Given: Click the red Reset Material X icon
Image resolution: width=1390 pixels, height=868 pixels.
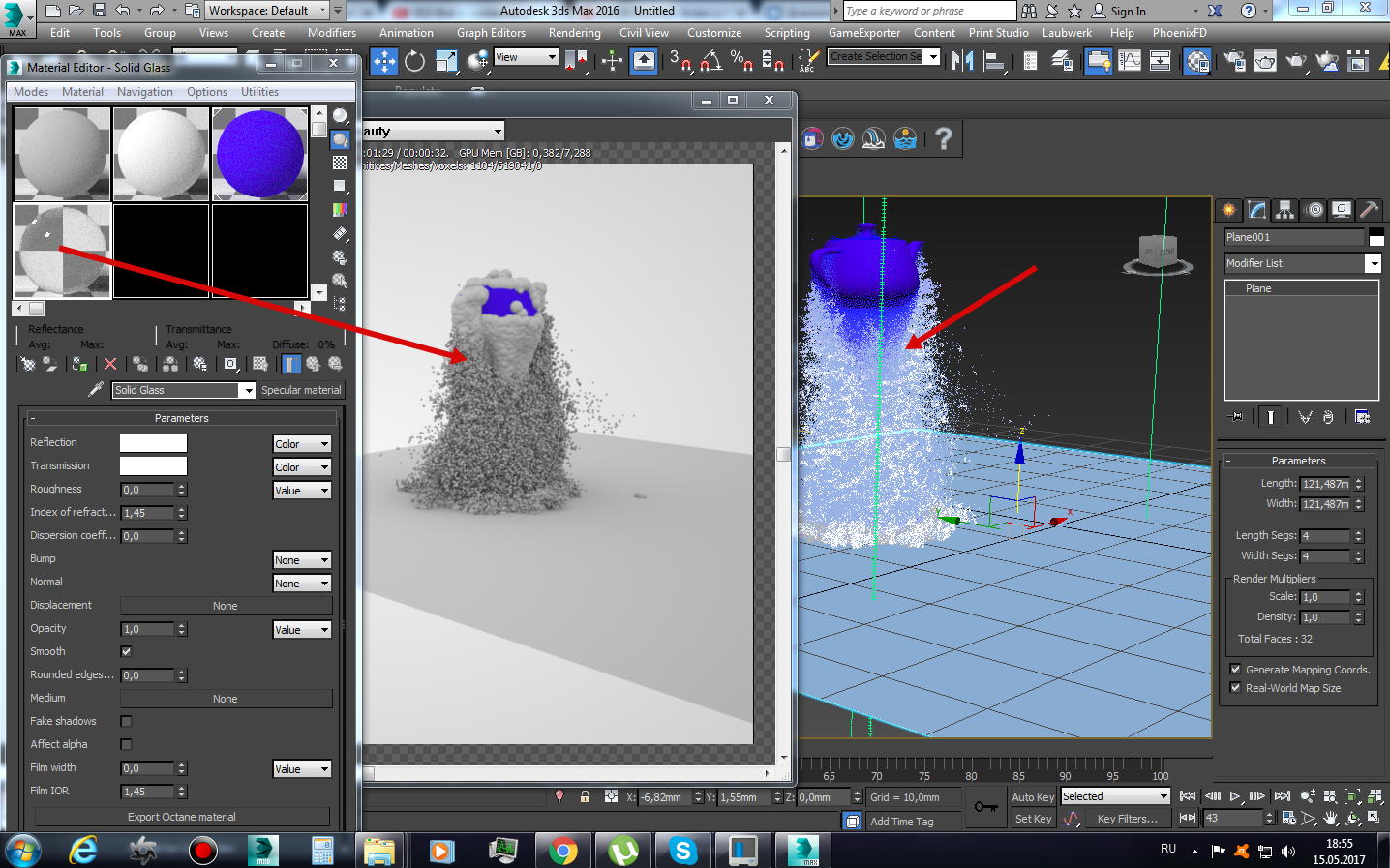Looking at the screenshot, I should pos(110,364).
